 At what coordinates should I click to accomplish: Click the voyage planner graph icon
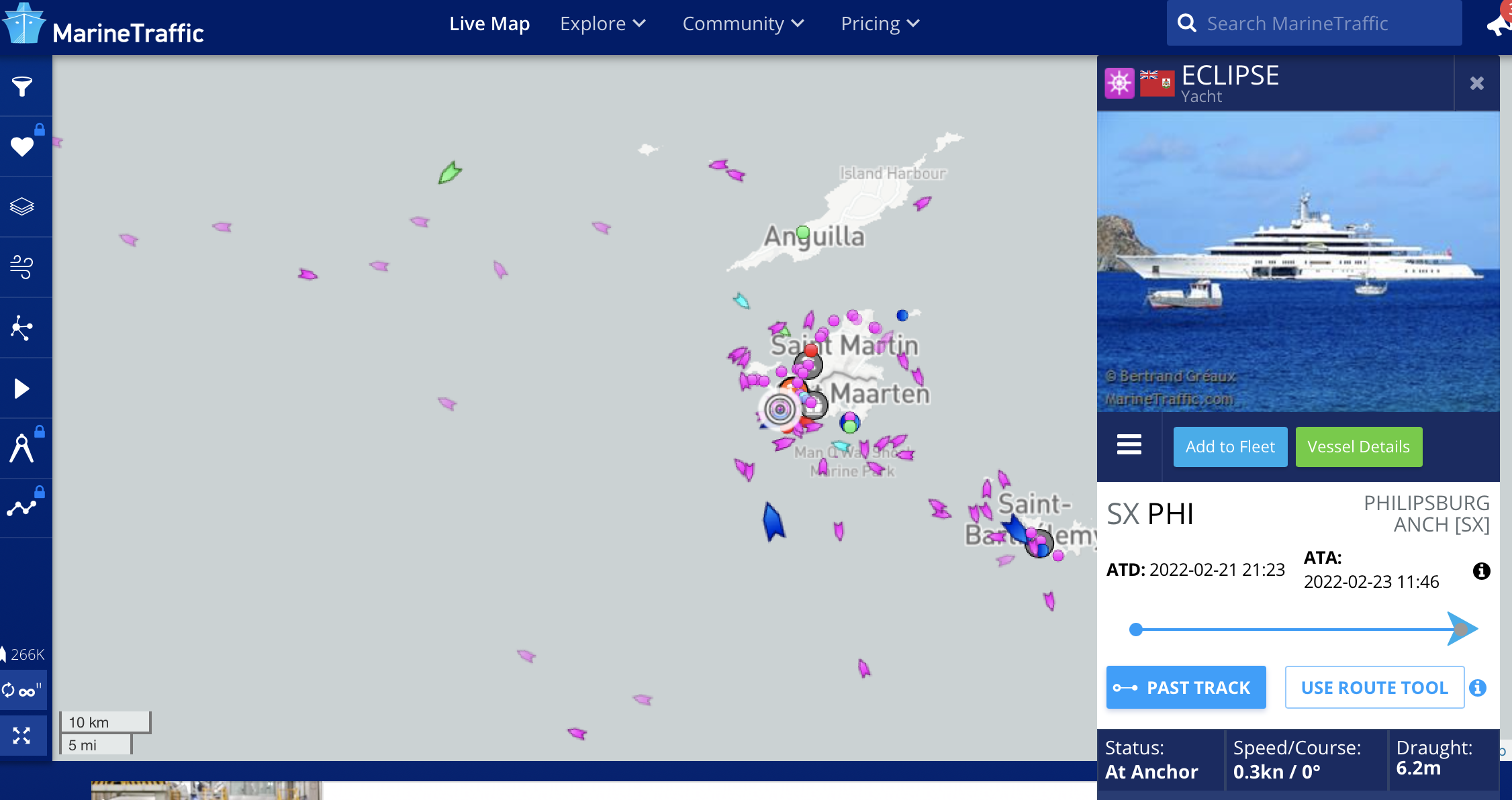pyautogui.click(x=22, y=508)
